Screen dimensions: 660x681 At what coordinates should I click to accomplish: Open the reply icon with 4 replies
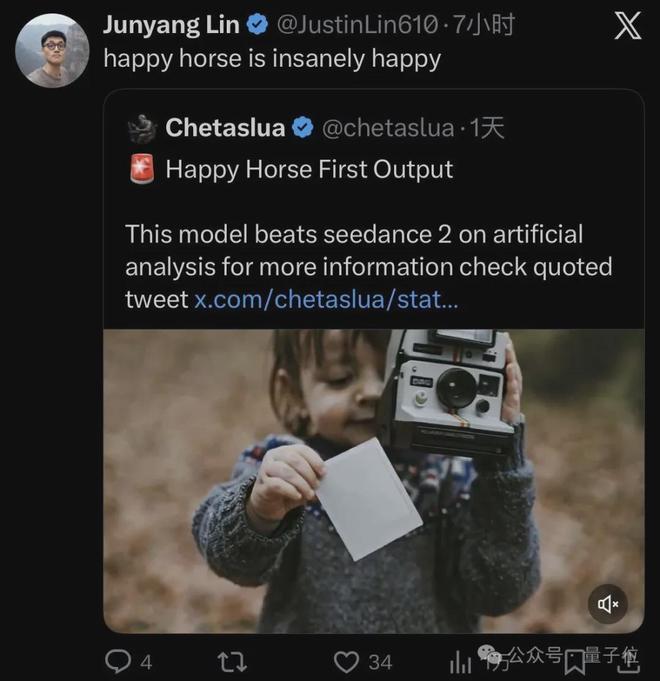(x=118, y=661)
